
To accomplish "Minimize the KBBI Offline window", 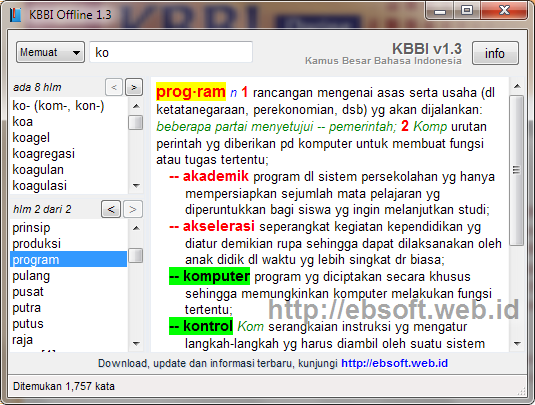I will [x=440, y=11].
